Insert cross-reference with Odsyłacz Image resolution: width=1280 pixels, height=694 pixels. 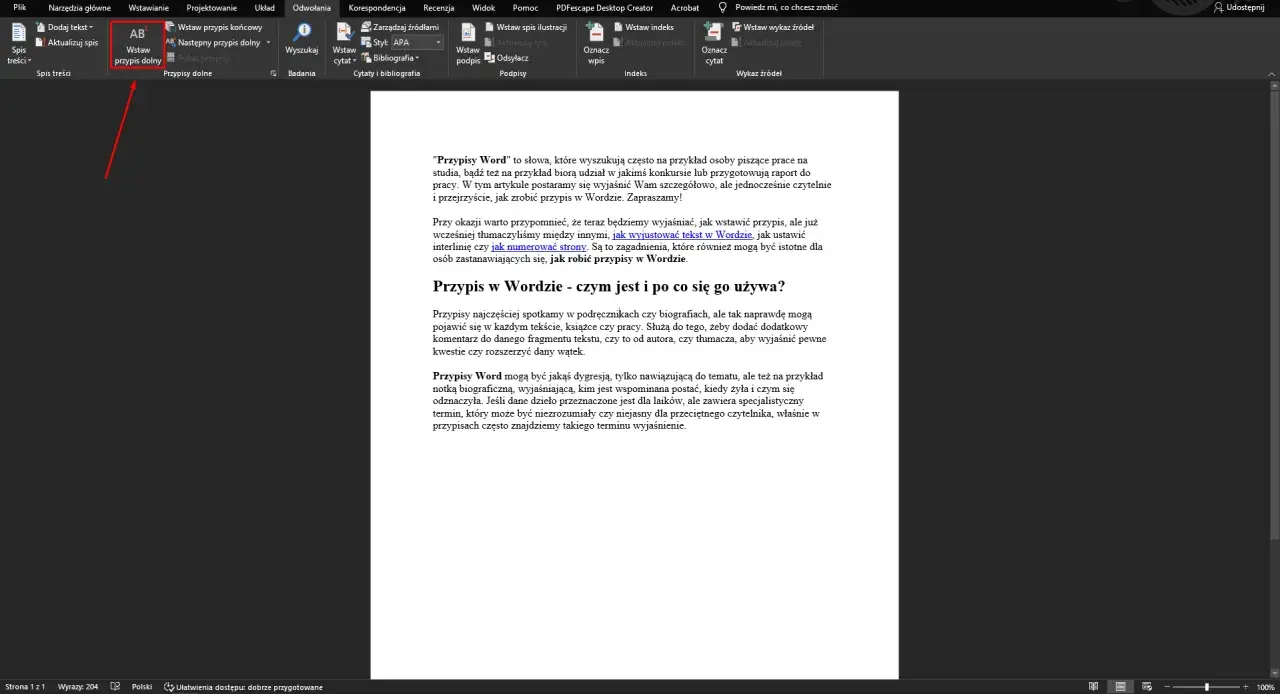507,58
